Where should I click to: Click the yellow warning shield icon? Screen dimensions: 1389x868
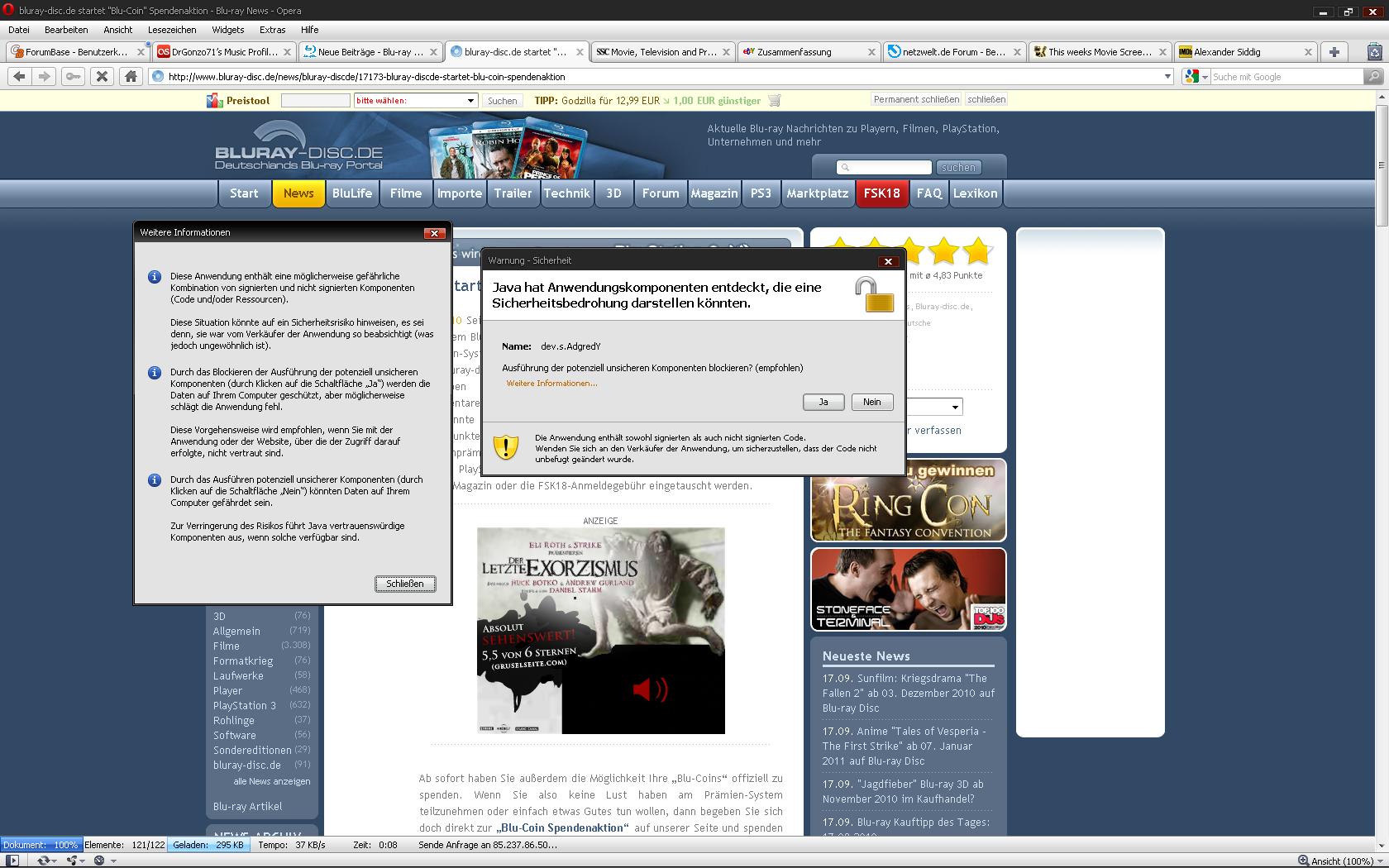[505, 447]
